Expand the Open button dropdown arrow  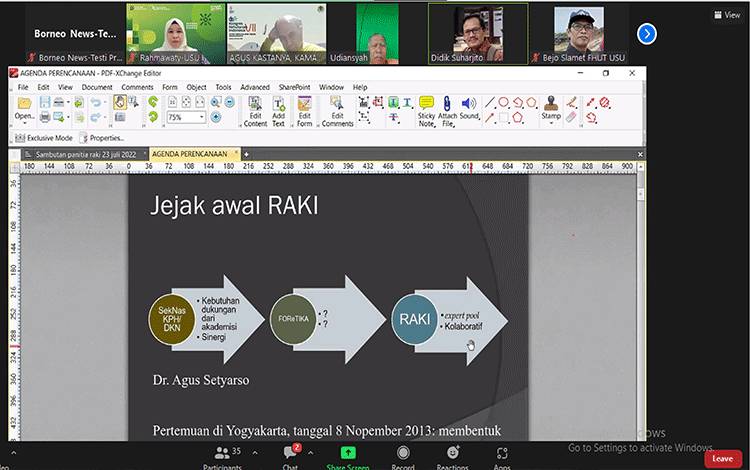24,123
